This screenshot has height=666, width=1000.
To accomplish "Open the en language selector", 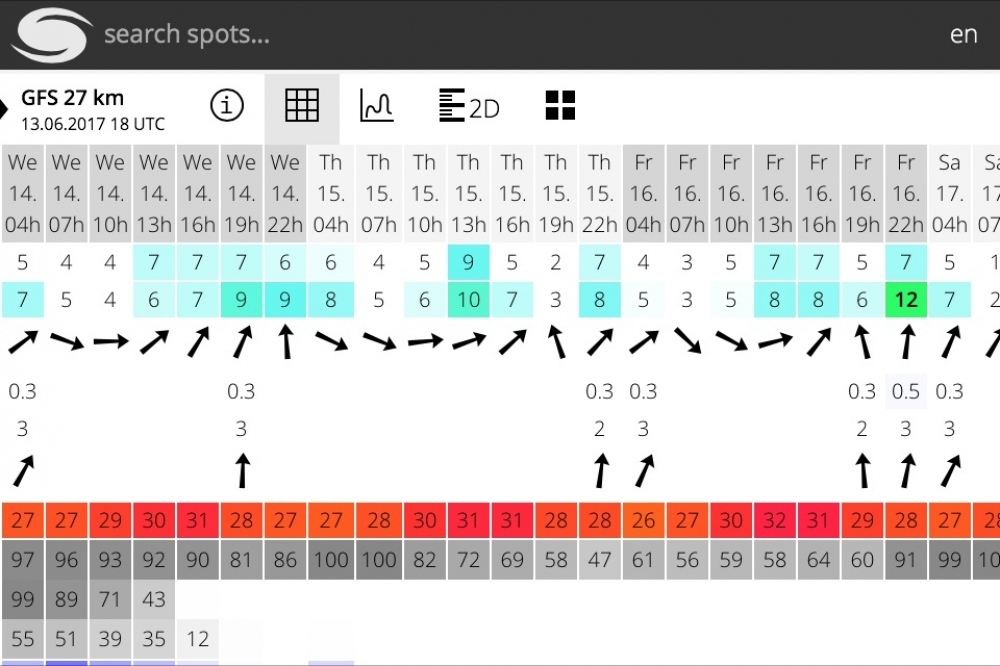I will [x=963, y=34].
